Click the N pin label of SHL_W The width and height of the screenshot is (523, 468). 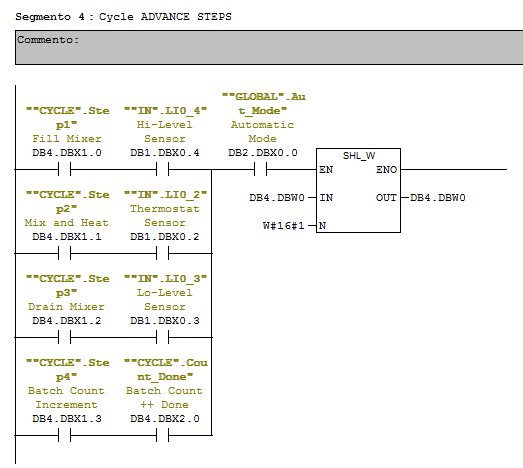322,225
